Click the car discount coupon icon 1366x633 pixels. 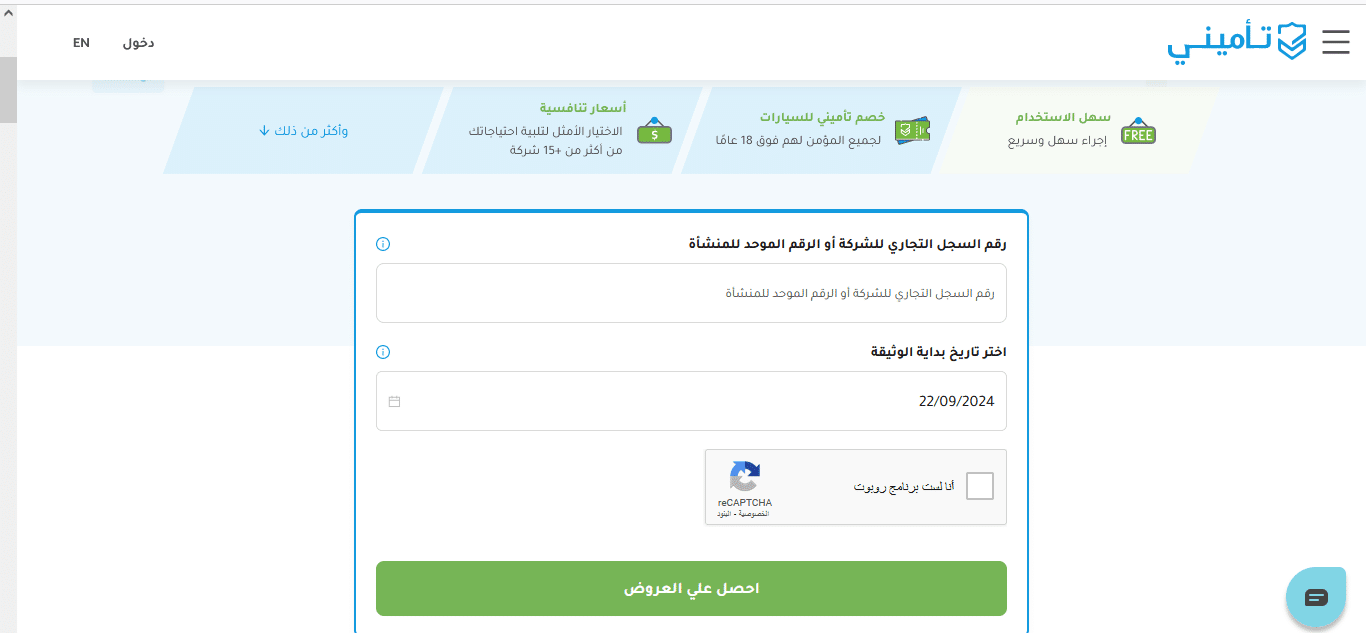coord(911,131)
